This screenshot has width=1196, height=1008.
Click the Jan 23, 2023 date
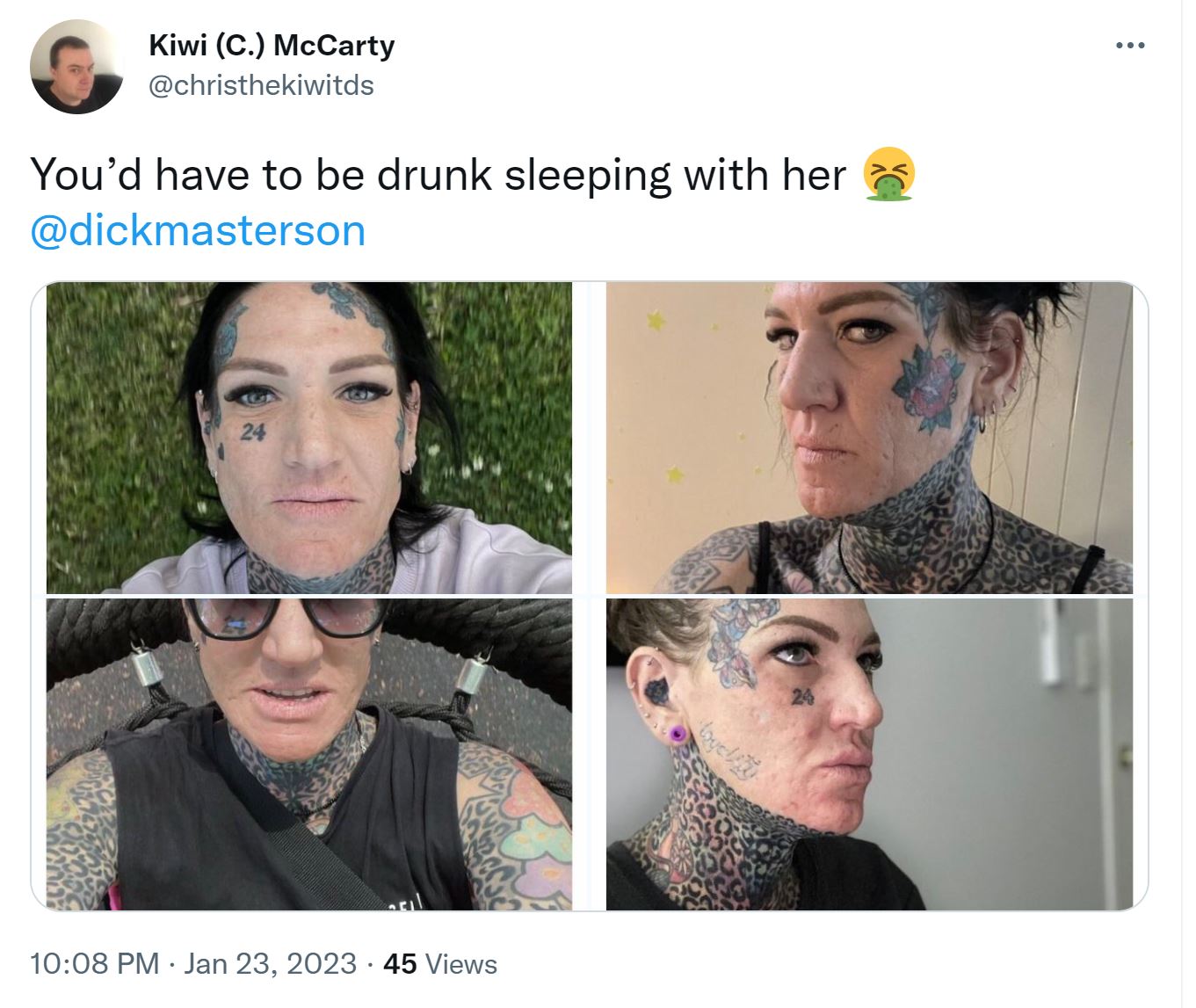[271, 964]
